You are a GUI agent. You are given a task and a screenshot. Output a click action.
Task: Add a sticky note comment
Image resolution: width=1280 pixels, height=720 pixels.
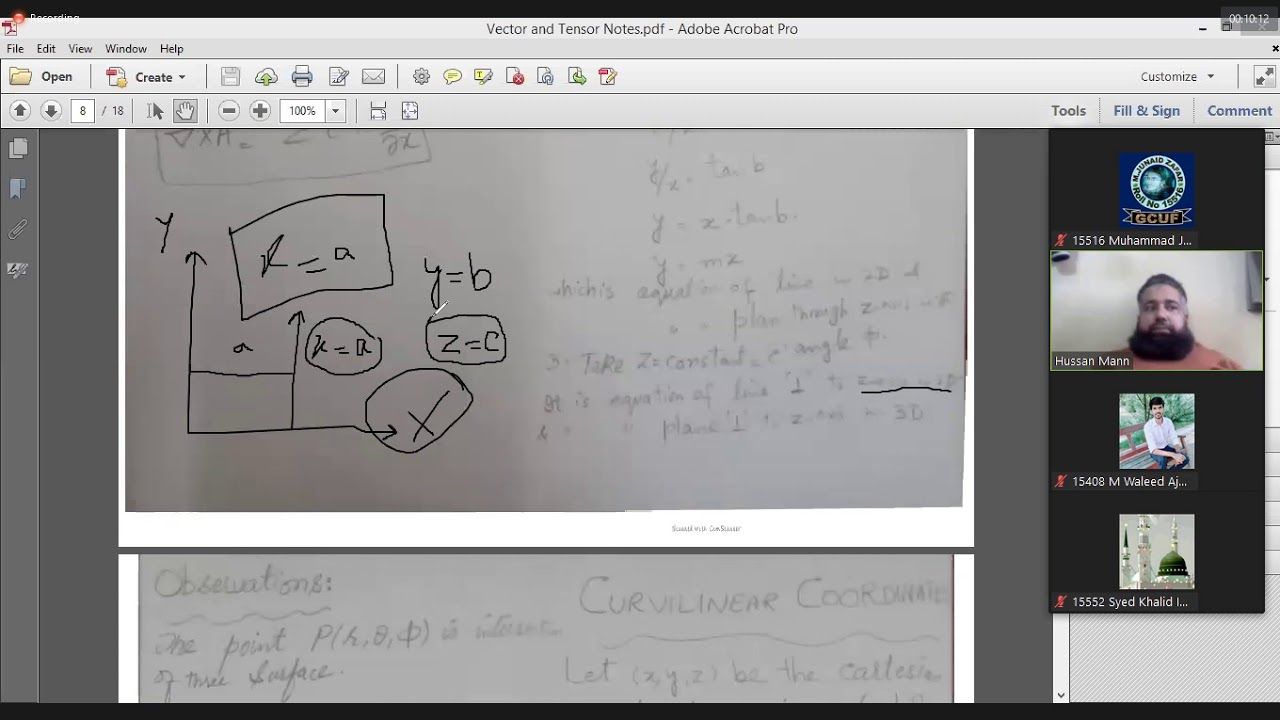(x=452, y=77)
